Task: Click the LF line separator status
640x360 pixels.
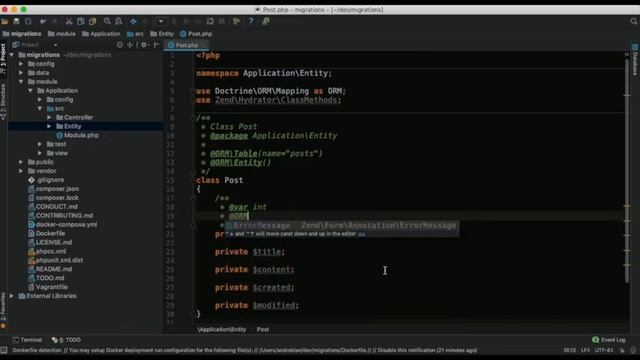Action: click(x=585, y=350)
